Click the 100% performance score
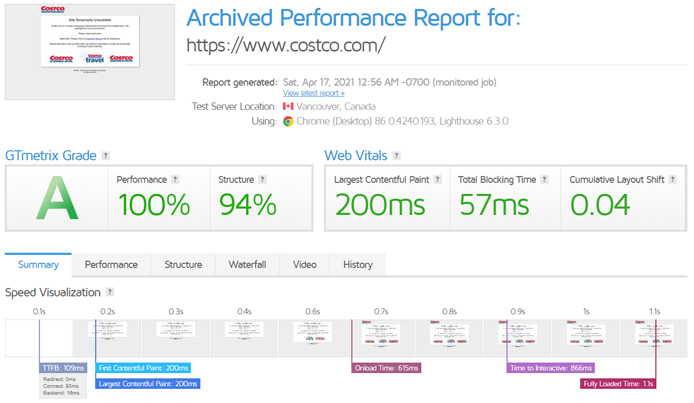694x403 pixels. pos(154,205)
